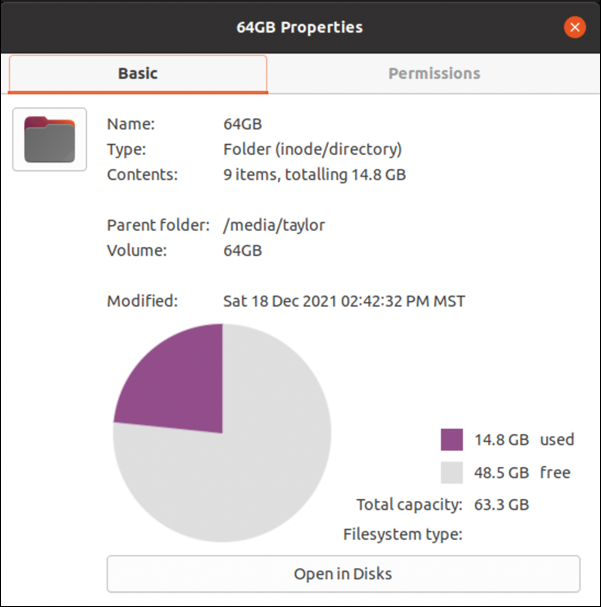Click the Volume value 64GB
The width and height of the screenshot is (601, 607).
tap(242, 250)
